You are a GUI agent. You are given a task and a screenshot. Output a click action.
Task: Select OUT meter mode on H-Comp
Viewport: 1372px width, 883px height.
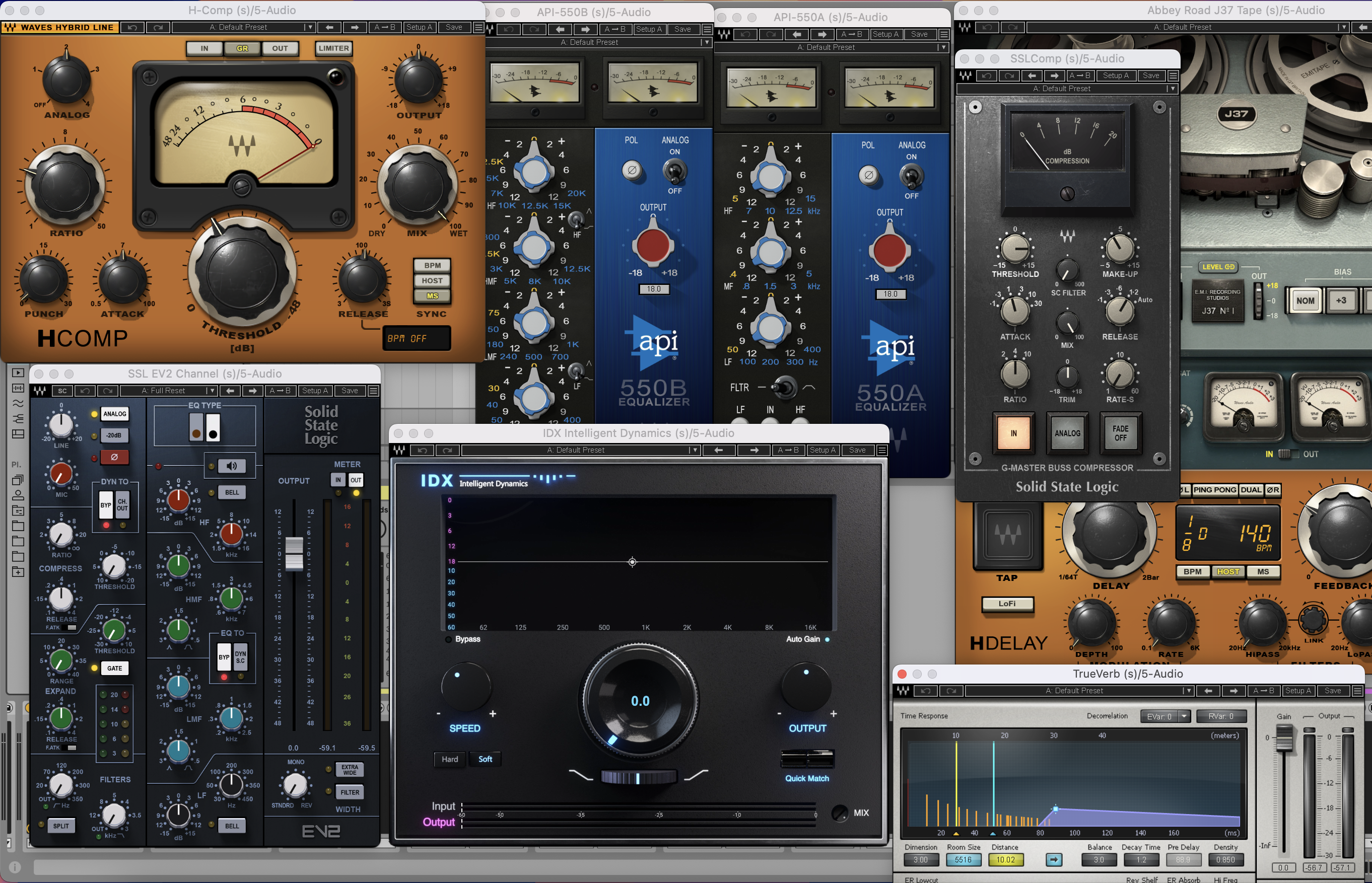(x=280, y=48)
